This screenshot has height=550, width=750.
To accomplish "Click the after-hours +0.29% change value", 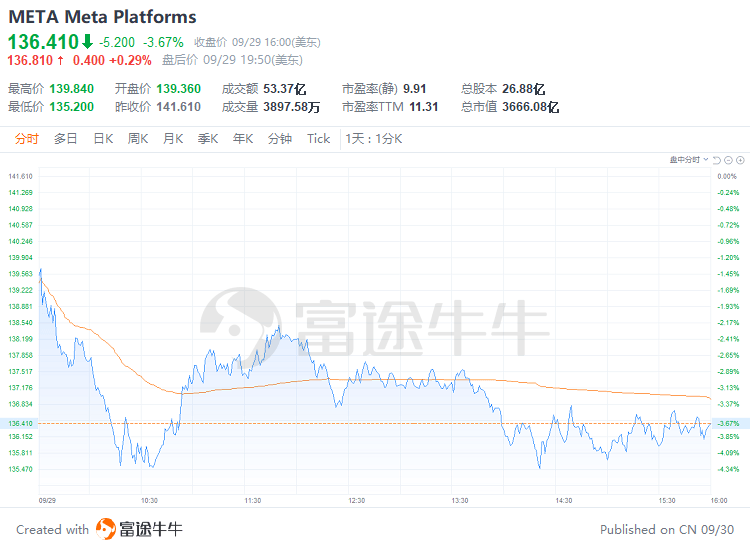I will (131, 60).
